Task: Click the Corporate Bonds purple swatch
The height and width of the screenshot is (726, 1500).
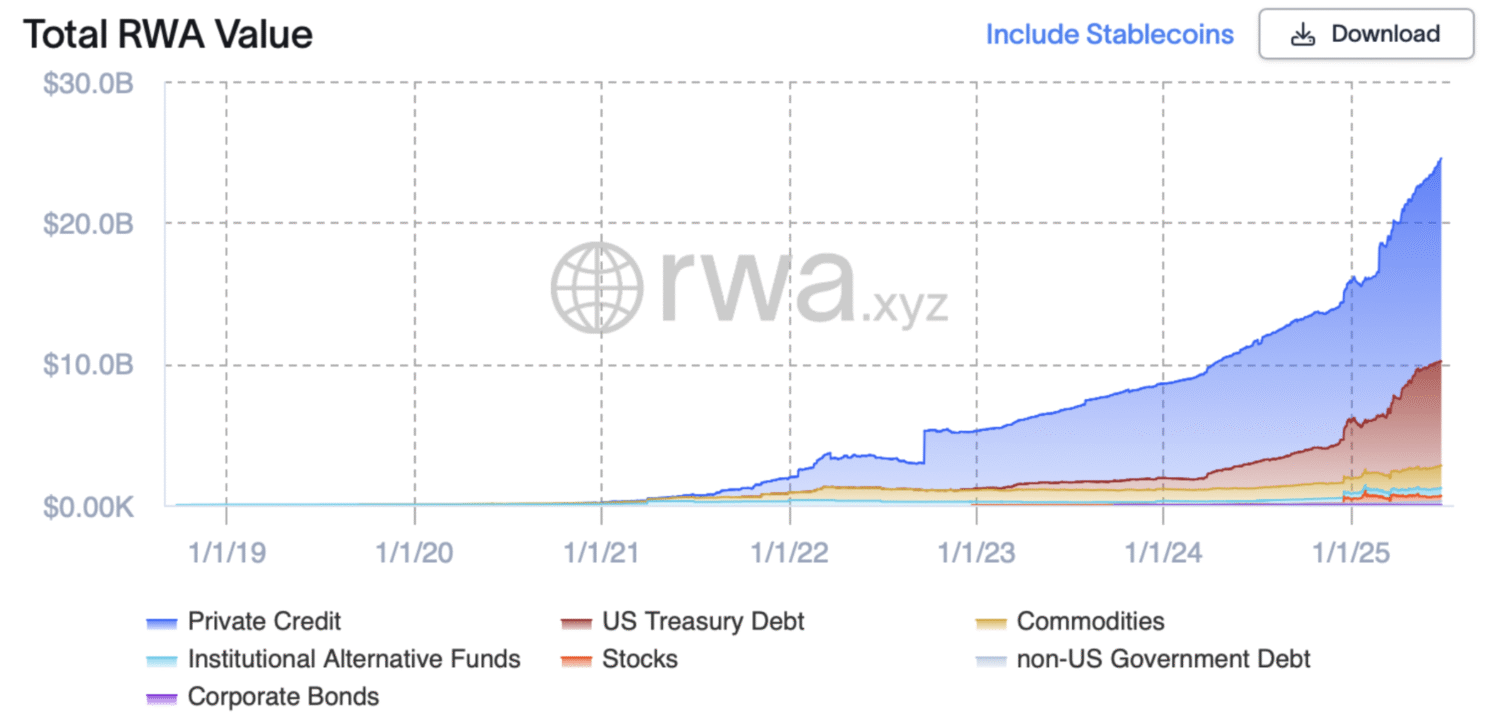Action: coord(161,699)
